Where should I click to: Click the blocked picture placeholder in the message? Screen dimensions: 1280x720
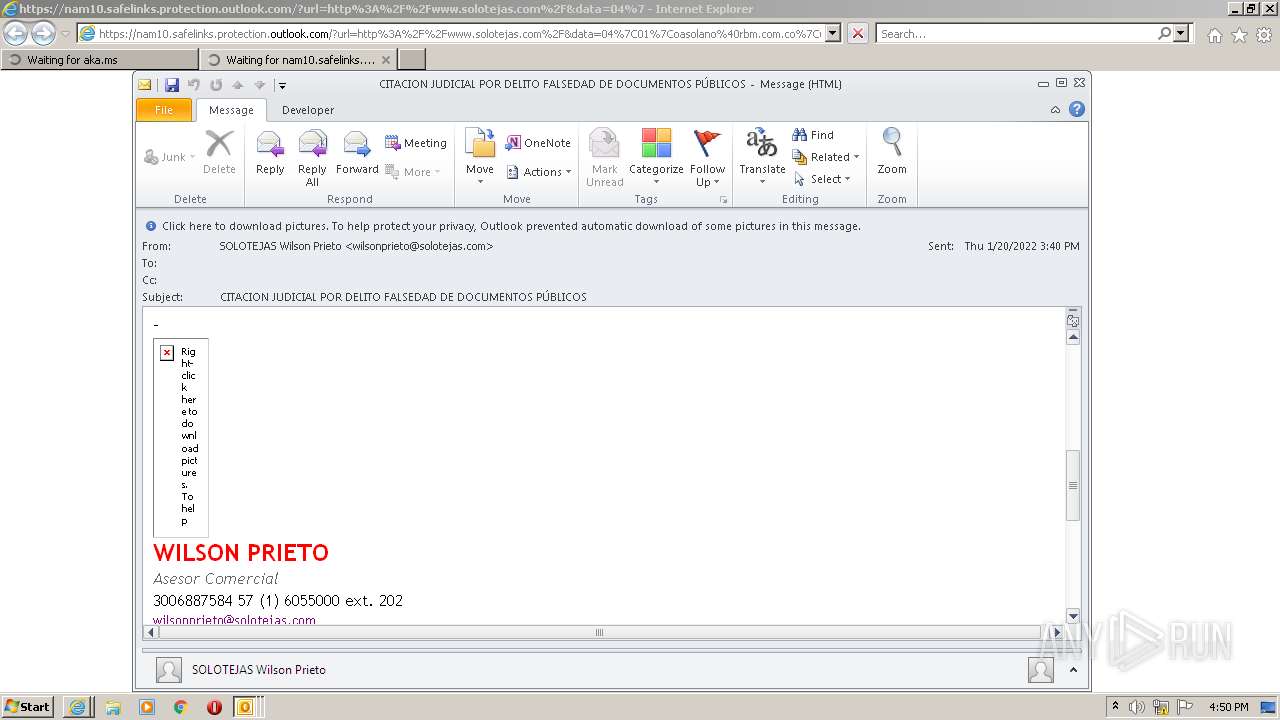pyautogui.click(x=181, y=438)
